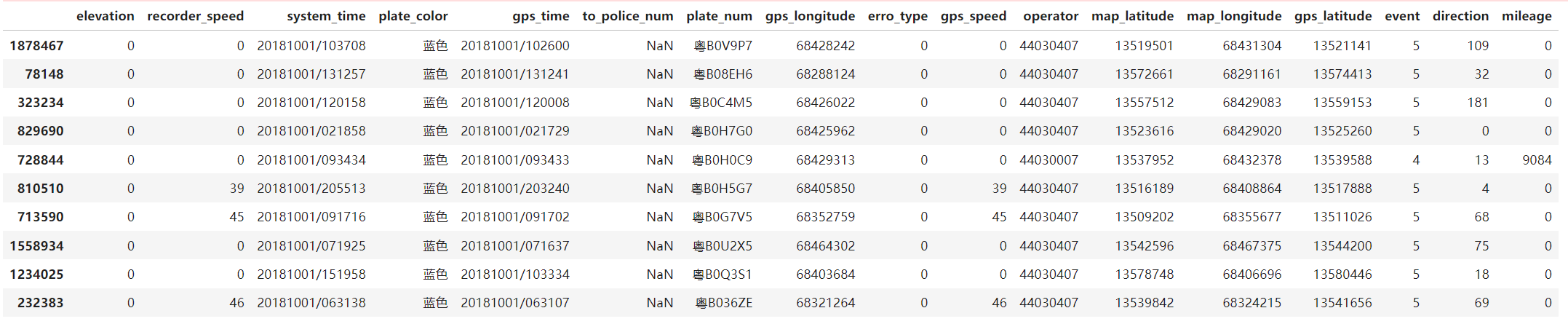The height and width of the screenshot is (324, 1568).
Task: Select row index 713590
Action: click(40, 217)
